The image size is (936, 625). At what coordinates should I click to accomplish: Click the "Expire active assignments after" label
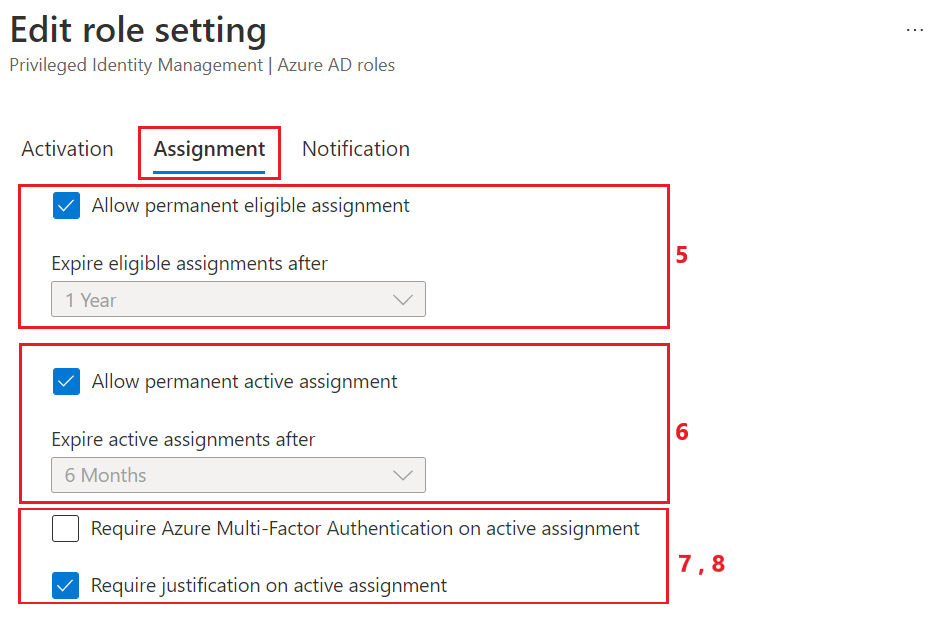tap(183, 440)
